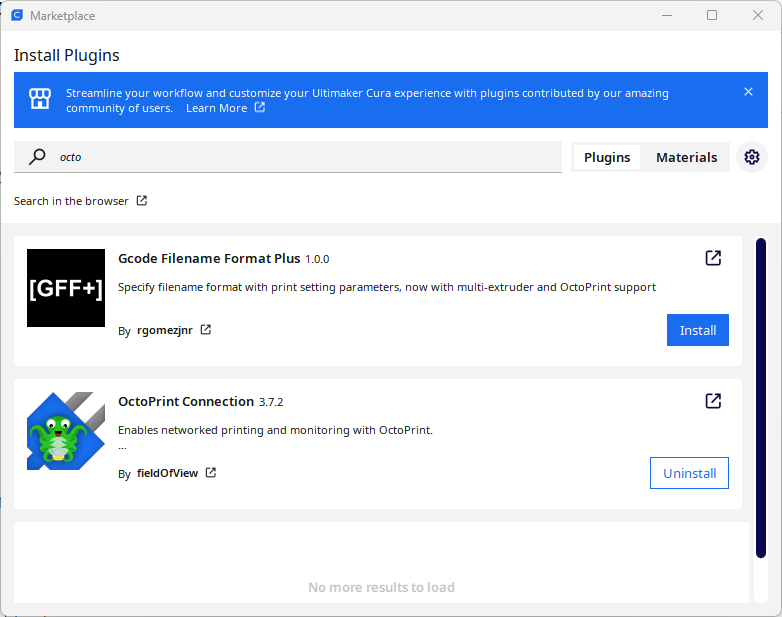Open author rgomezjnr profile link
Image resolution: width=782 pixels, height=617 pixels.
point(165,330)
